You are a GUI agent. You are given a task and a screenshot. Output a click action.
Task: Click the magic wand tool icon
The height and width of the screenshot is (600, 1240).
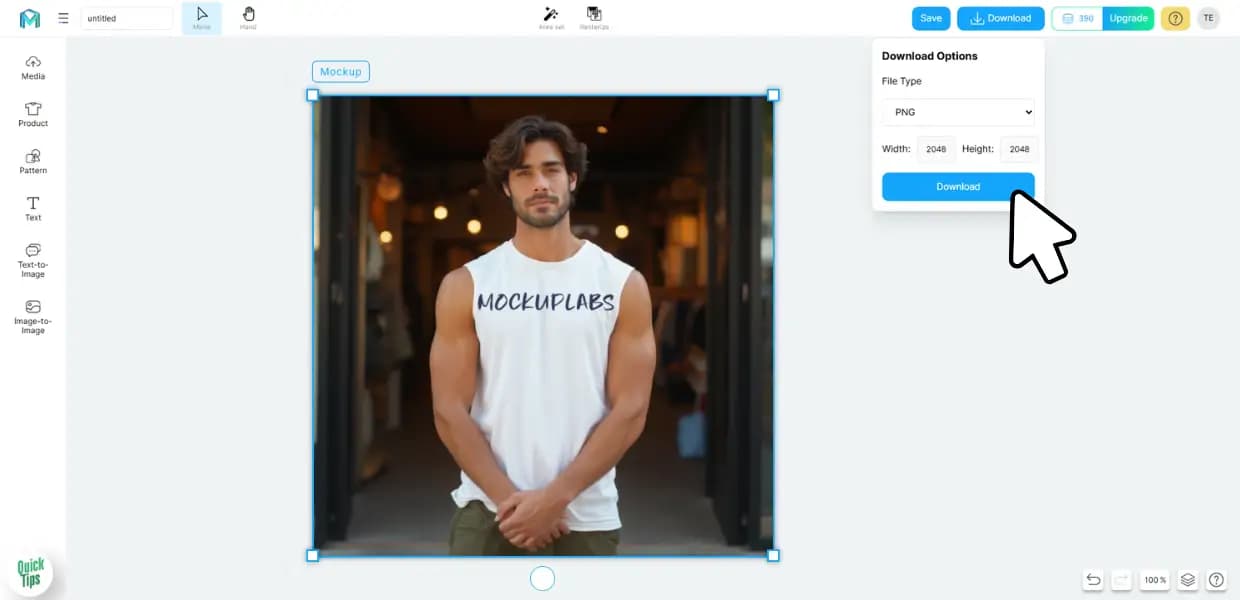click(x=551, y=15)
